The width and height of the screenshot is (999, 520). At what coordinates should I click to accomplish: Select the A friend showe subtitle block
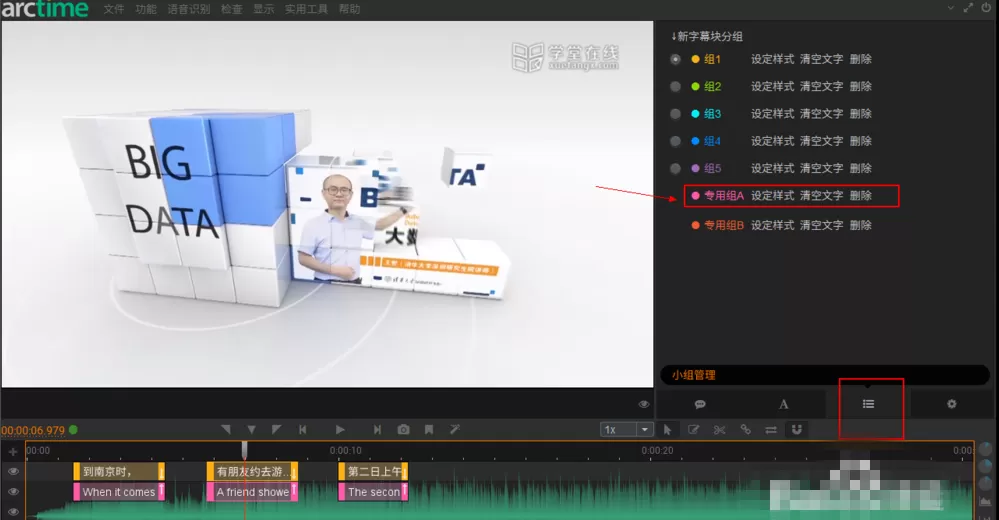(252, 492)
